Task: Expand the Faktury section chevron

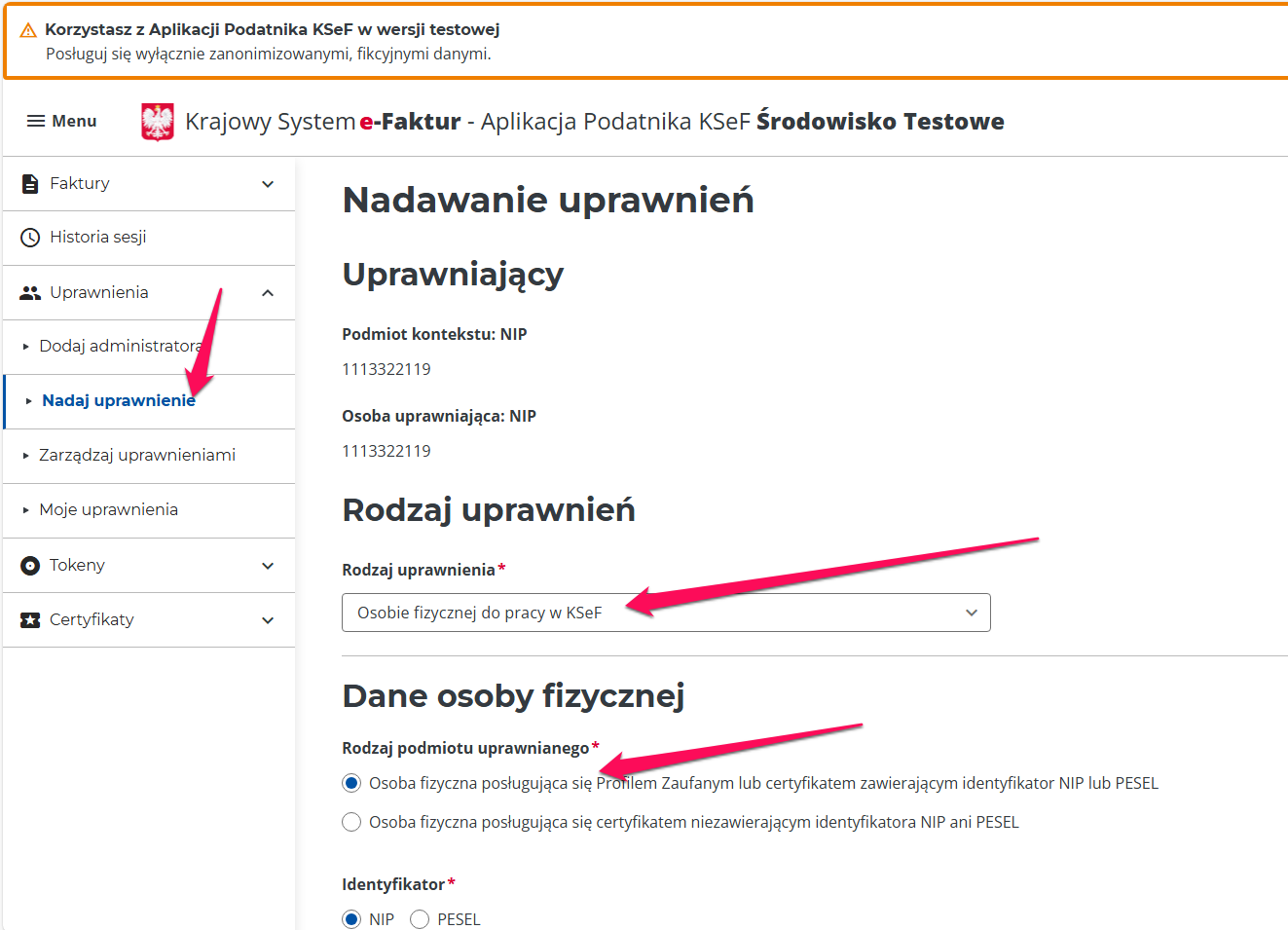Action: [268, 184]
